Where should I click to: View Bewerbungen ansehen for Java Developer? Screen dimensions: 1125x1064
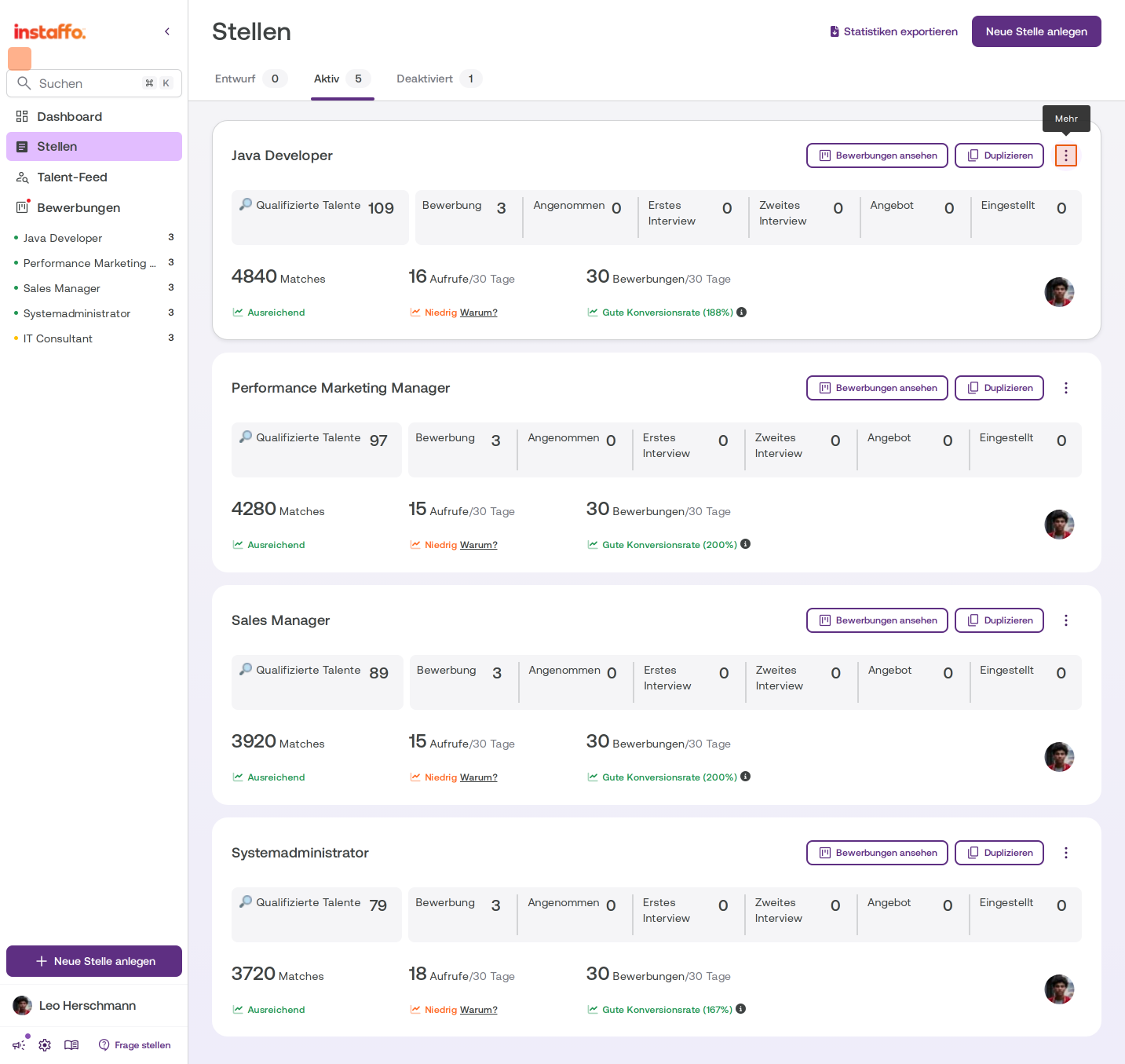877,155
